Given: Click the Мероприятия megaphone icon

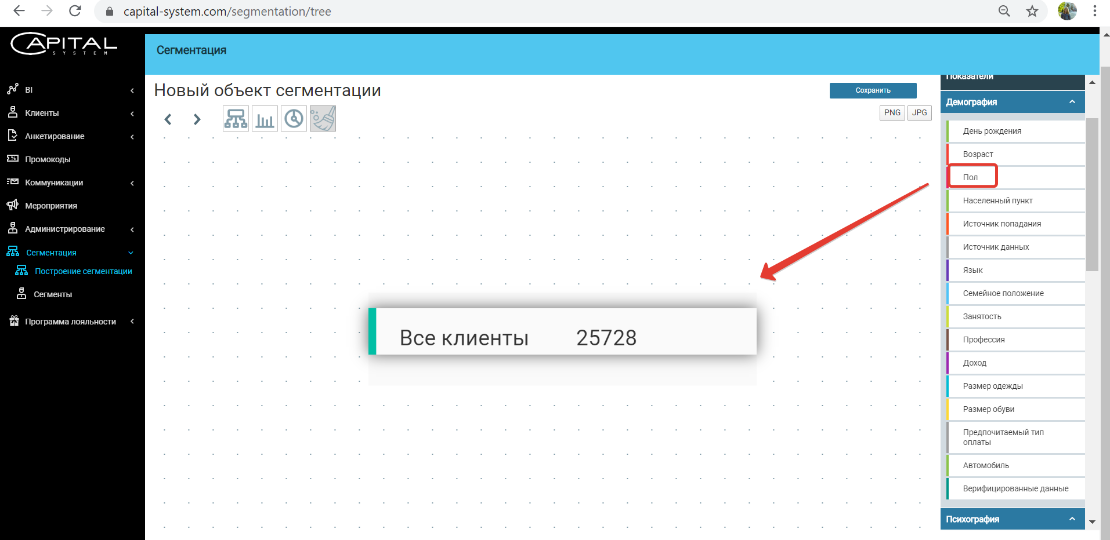Looking at the screenshot, I should [12, 205].
